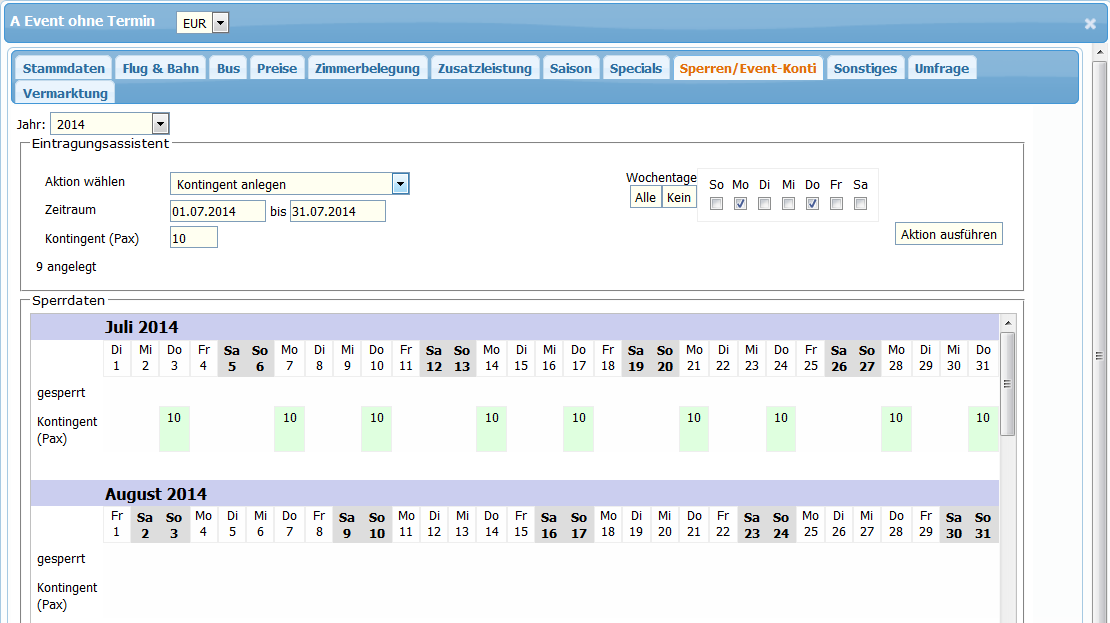Click the Kein weekdays button
Screen dimensions: 1110x623
pos(679,198)
